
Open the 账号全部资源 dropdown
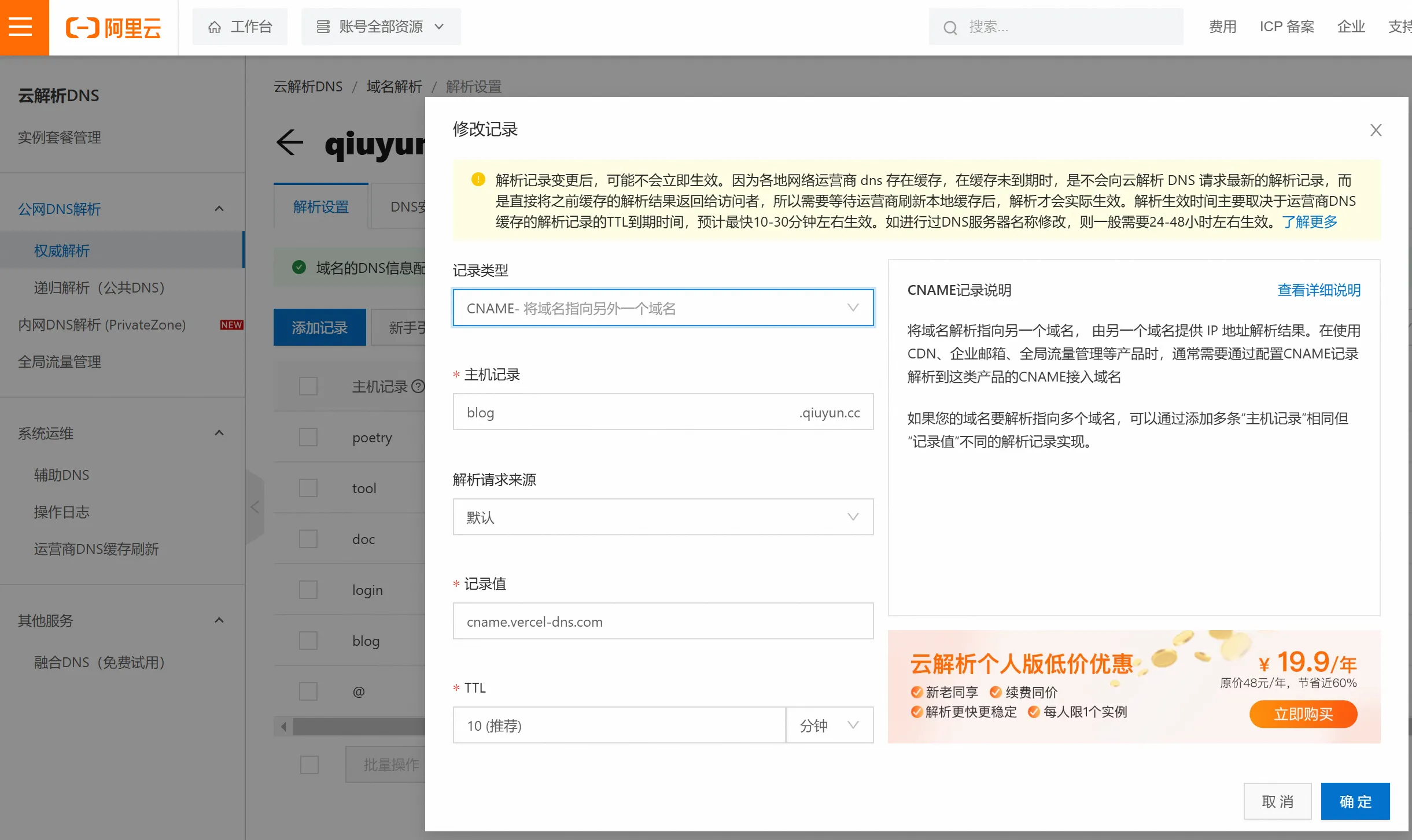pyautogui.click(x=381, y=27)
